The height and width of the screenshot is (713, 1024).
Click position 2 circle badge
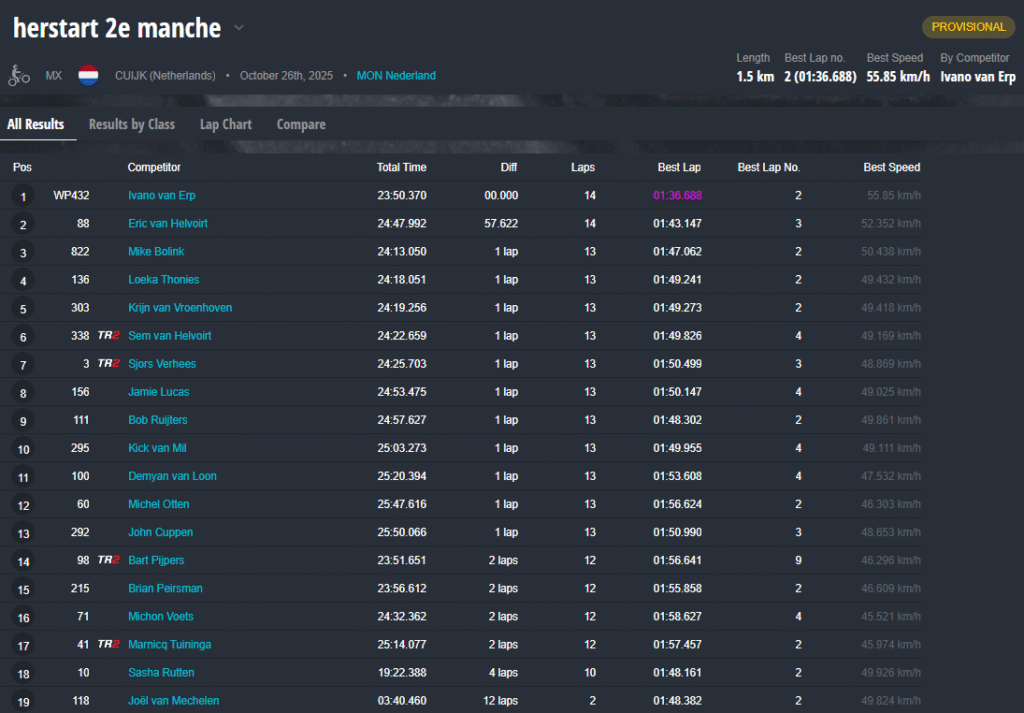click(23, 224)
